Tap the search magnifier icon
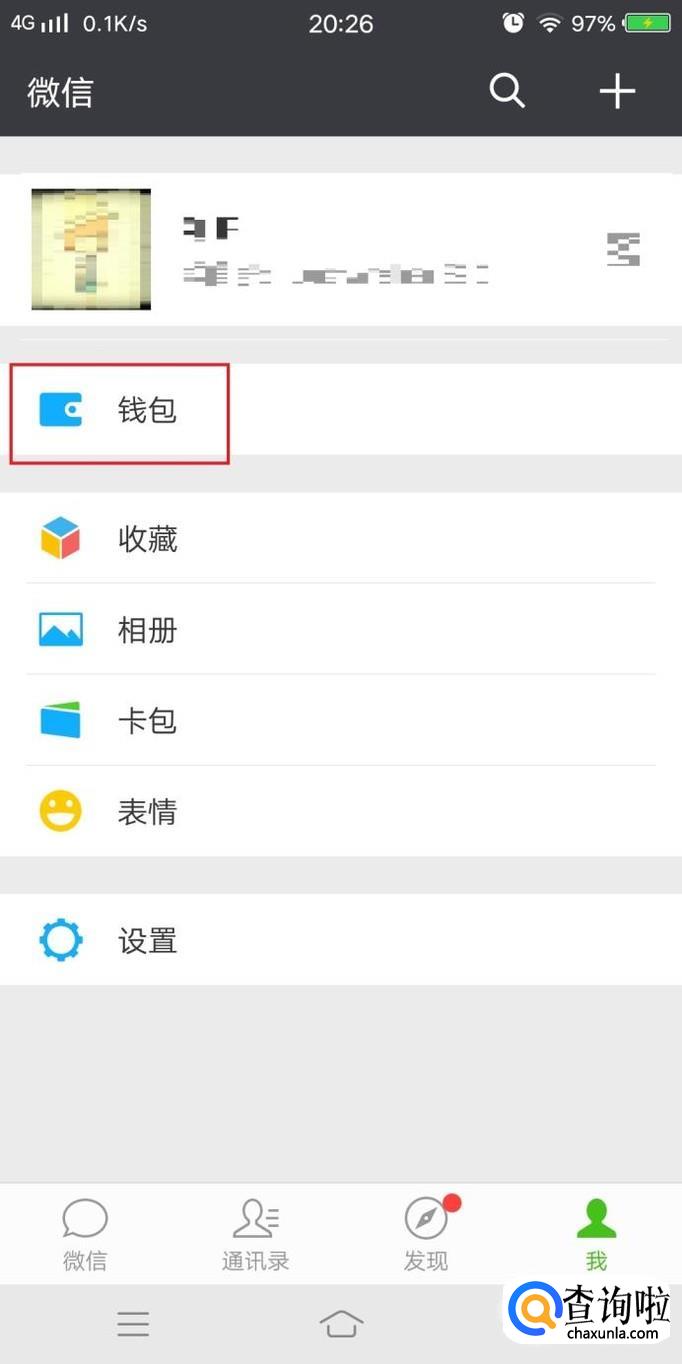The image size is (682, 1364). pos(507,91)
